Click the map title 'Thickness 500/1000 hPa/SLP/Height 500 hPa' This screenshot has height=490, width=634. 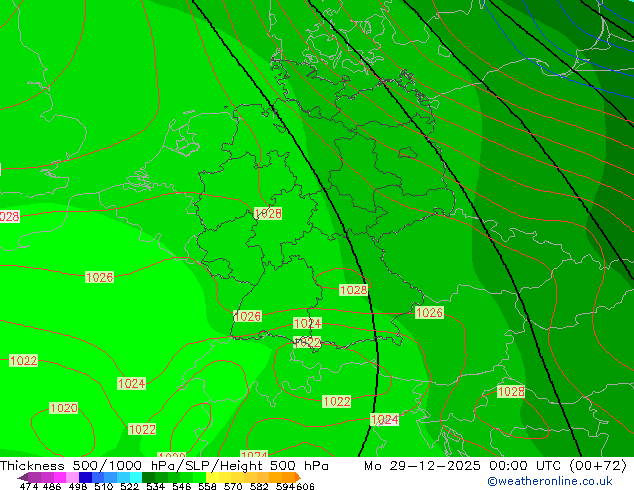point(164,466)
